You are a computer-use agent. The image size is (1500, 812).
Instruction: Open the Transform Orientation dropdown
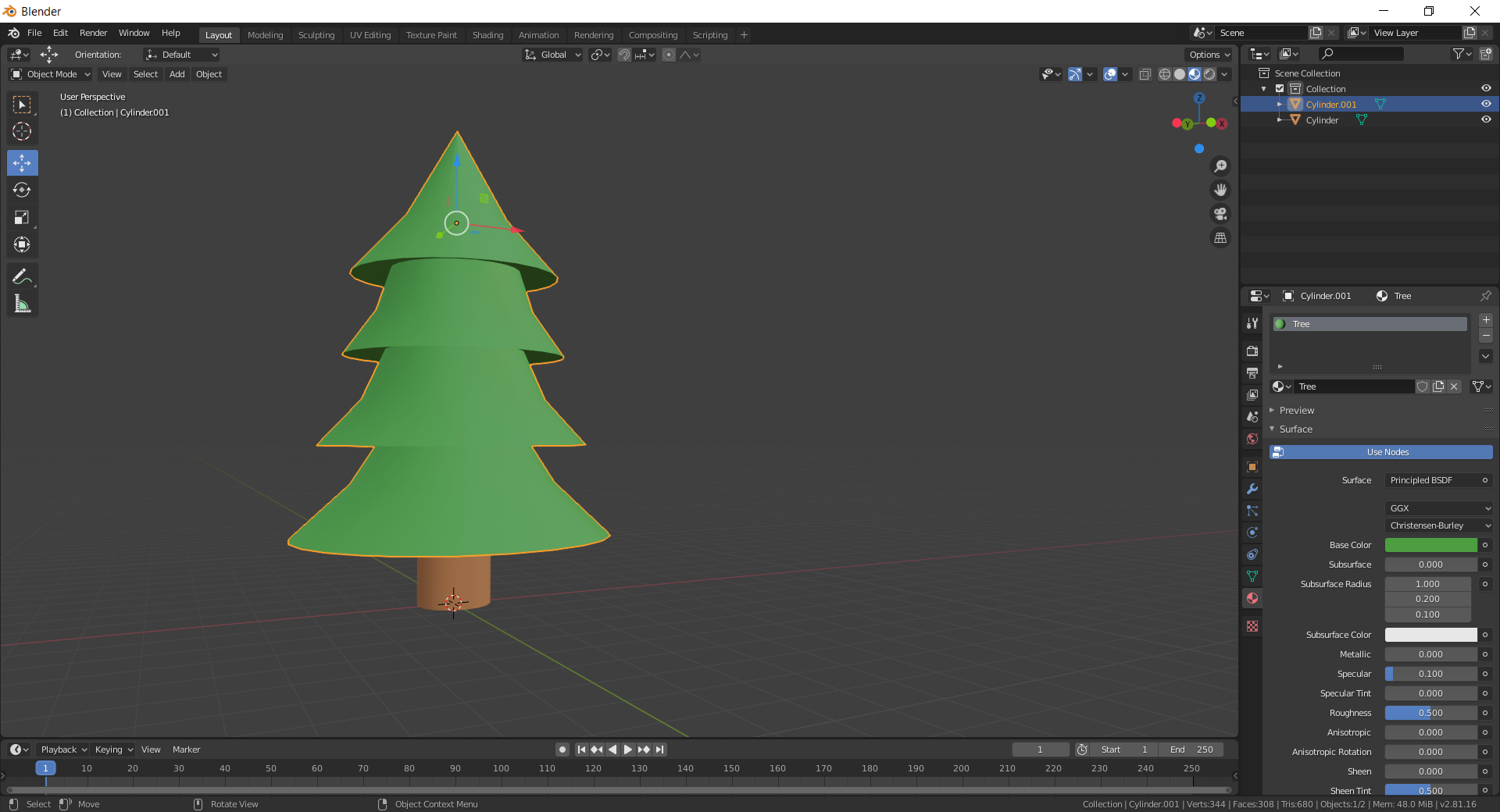[x=180, y=55]
